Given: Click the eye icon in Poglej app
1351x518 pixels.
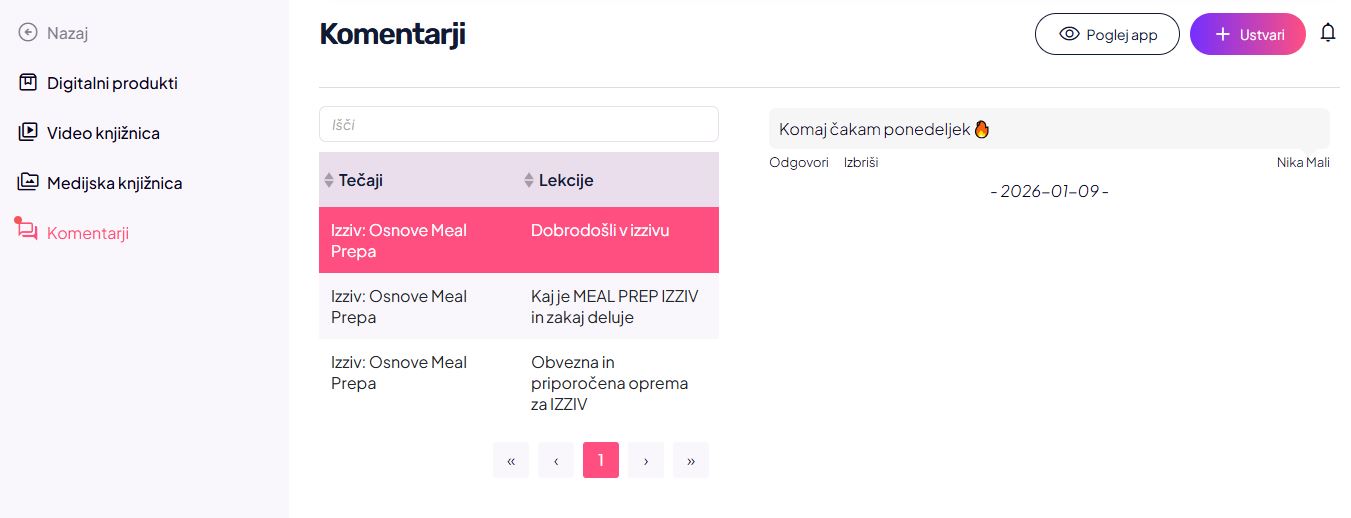Looking at the screenshot, I should tap(1069, 34).
